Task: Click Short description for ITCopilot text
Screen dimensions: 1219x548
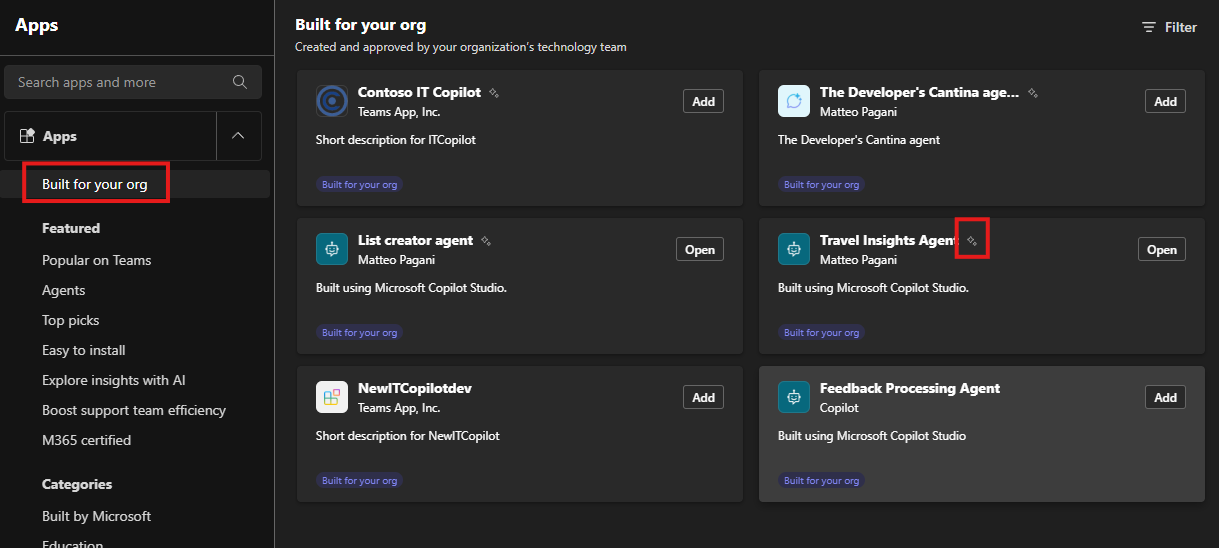Action: pos(396,140)
